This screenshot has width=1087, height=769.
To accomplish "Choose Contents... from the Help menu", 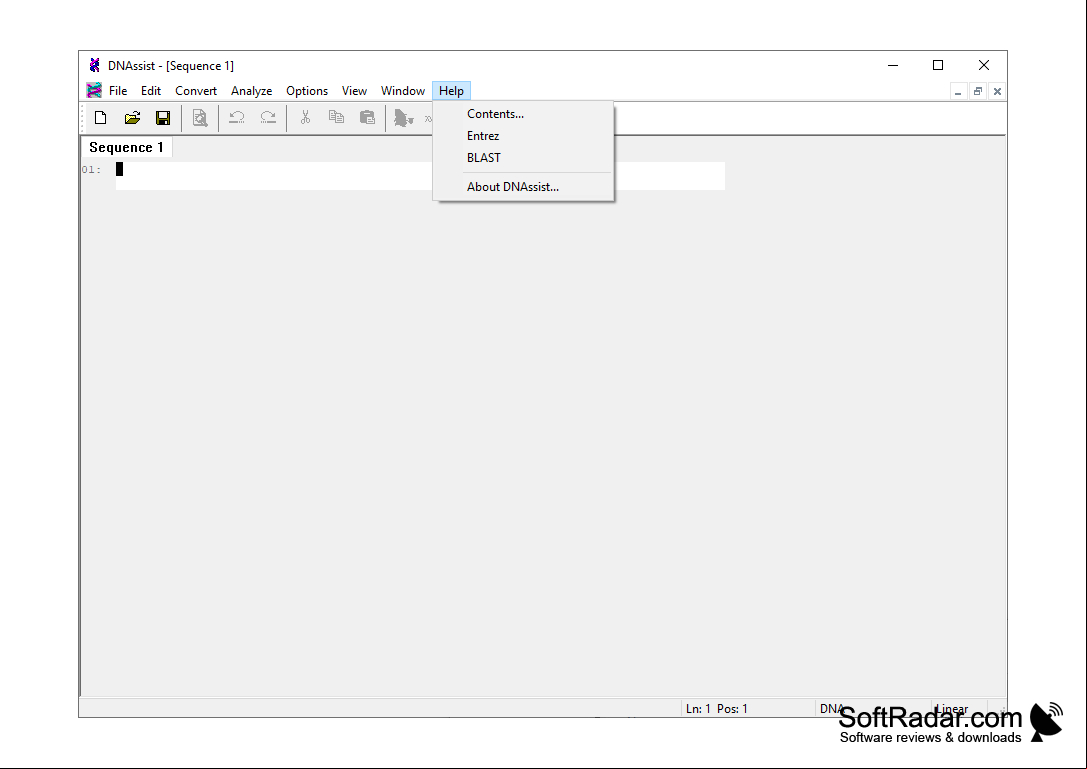I will (x=523, y=114).
